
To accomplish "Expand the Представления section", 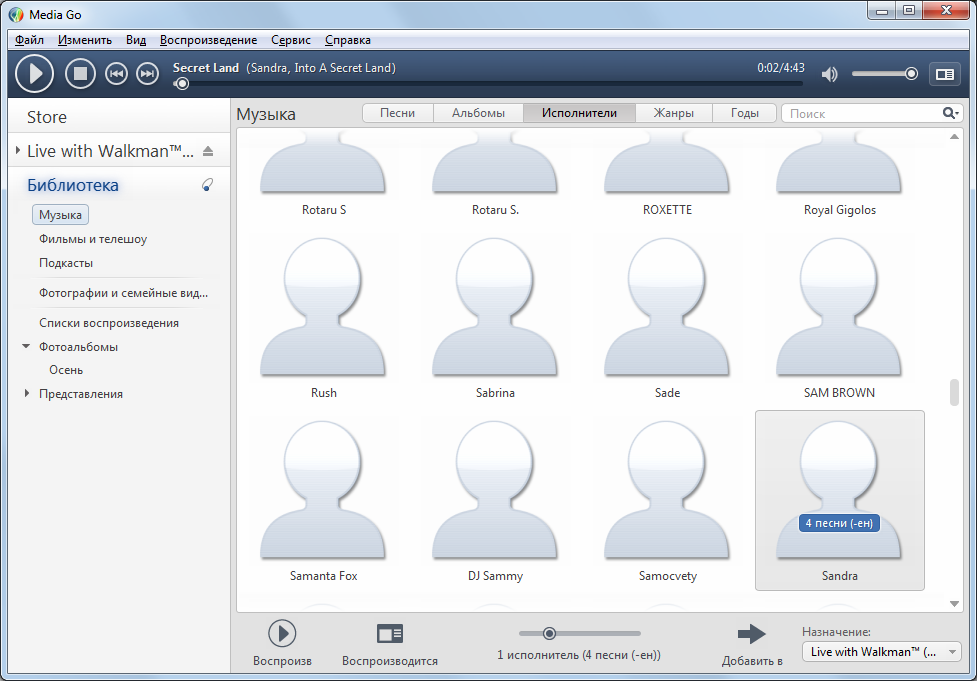I will point(27,393).
